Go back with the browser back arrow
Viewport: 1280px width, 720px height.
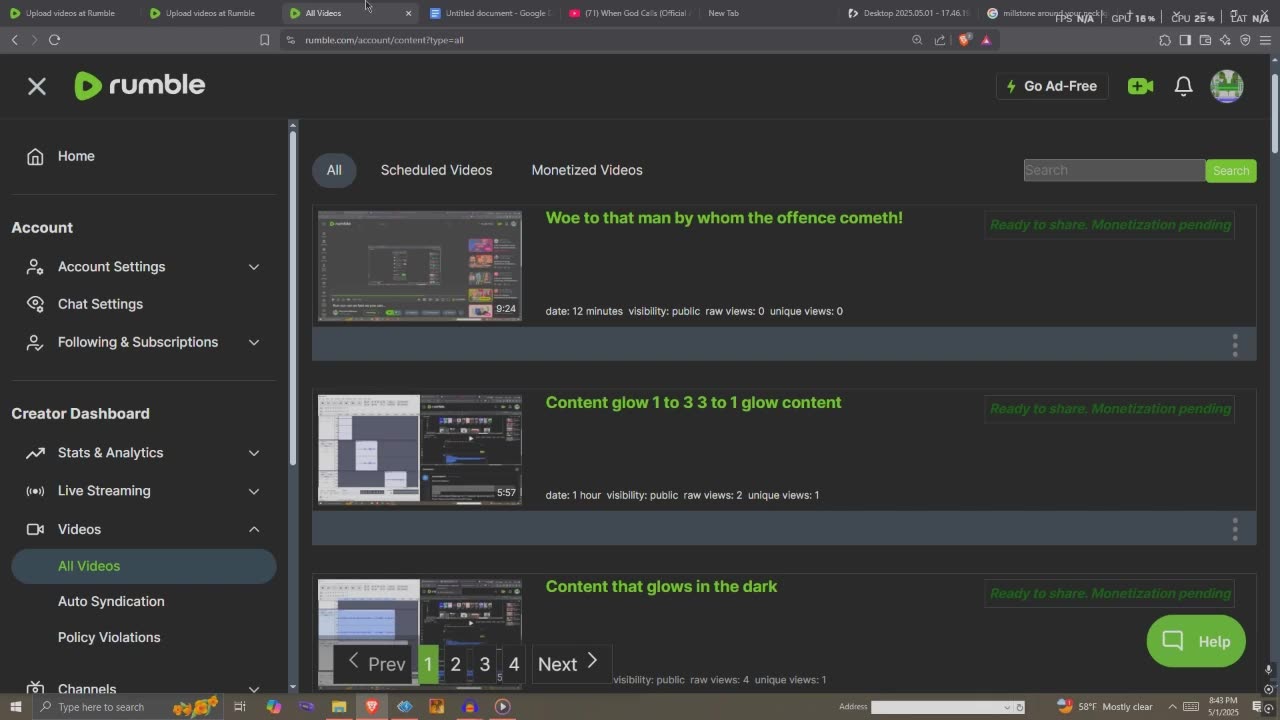click(14, 40)
